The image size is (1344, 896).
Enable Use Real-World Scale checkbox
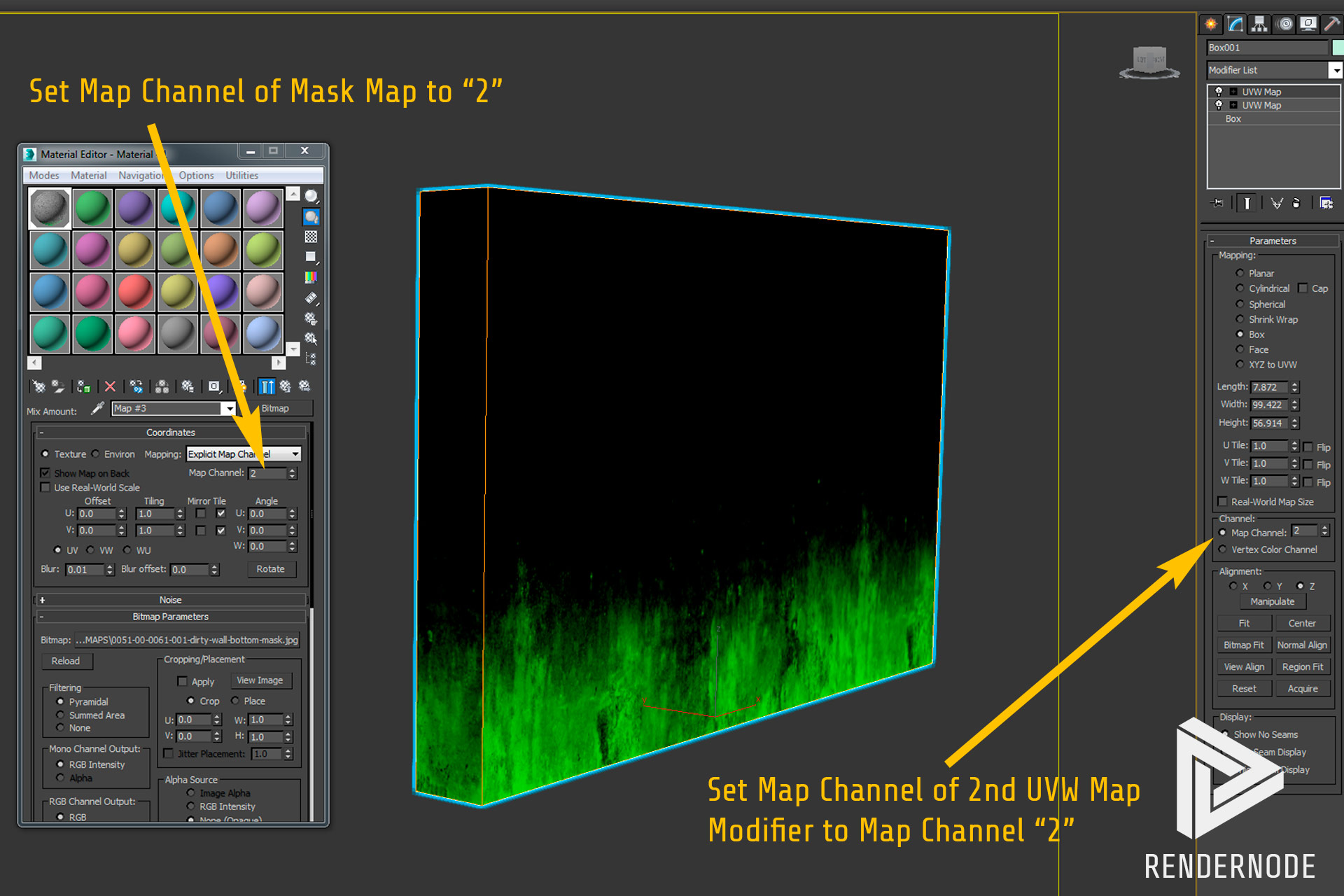point(45,488)
